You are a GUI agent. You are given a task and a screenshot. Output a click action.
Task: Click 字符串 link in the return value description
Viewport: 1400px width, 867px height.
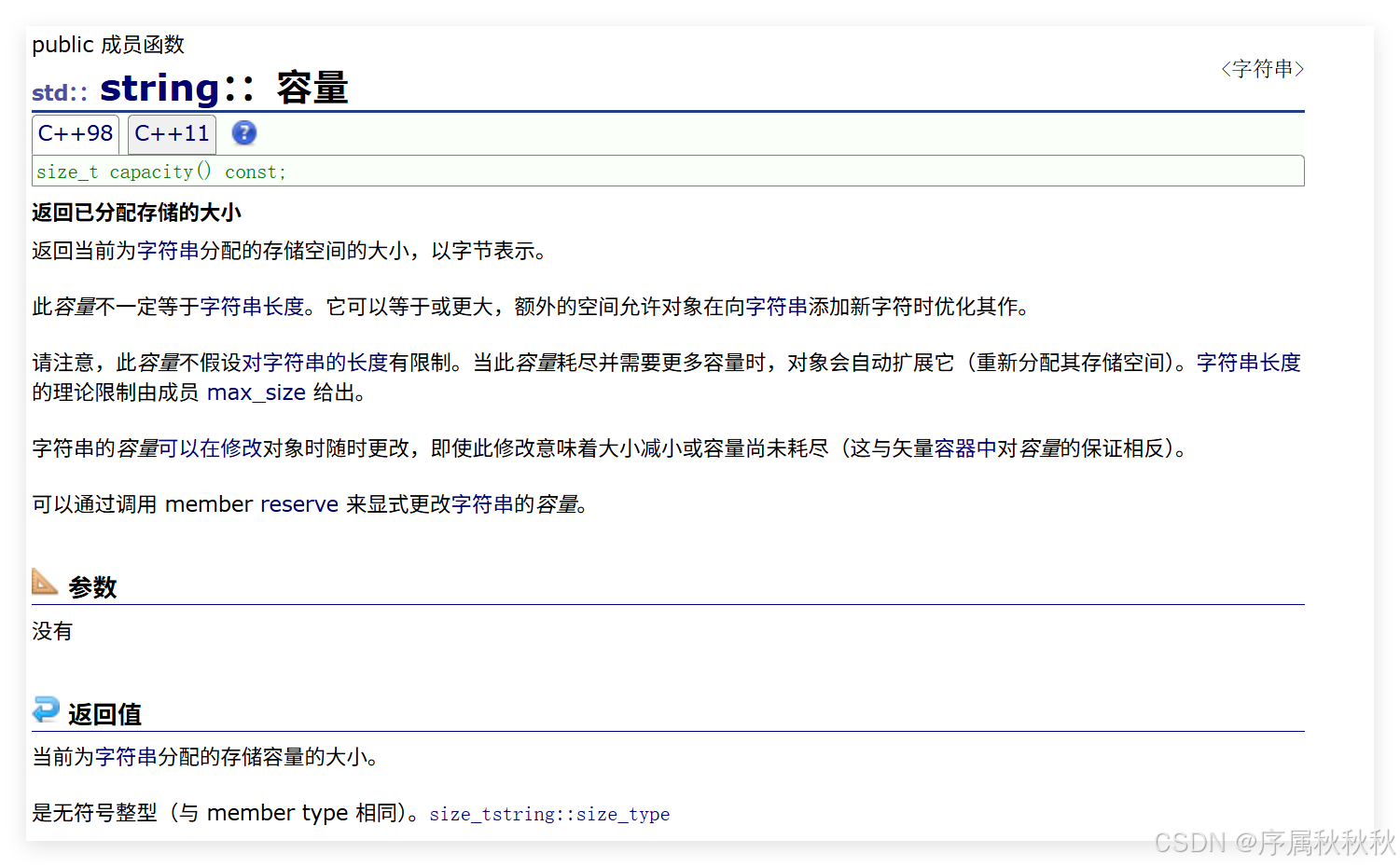point(124,757)
